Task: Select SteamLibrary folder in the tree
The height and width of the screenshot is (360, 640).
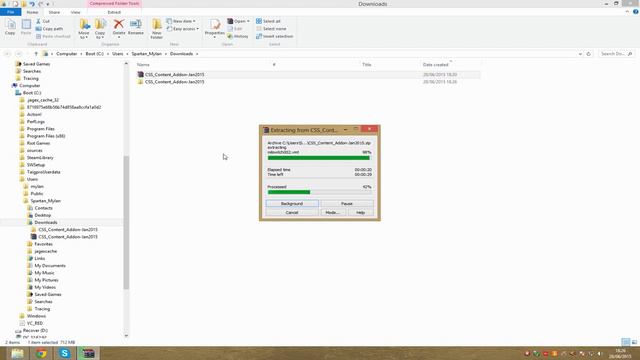Action: click(40, 158)
